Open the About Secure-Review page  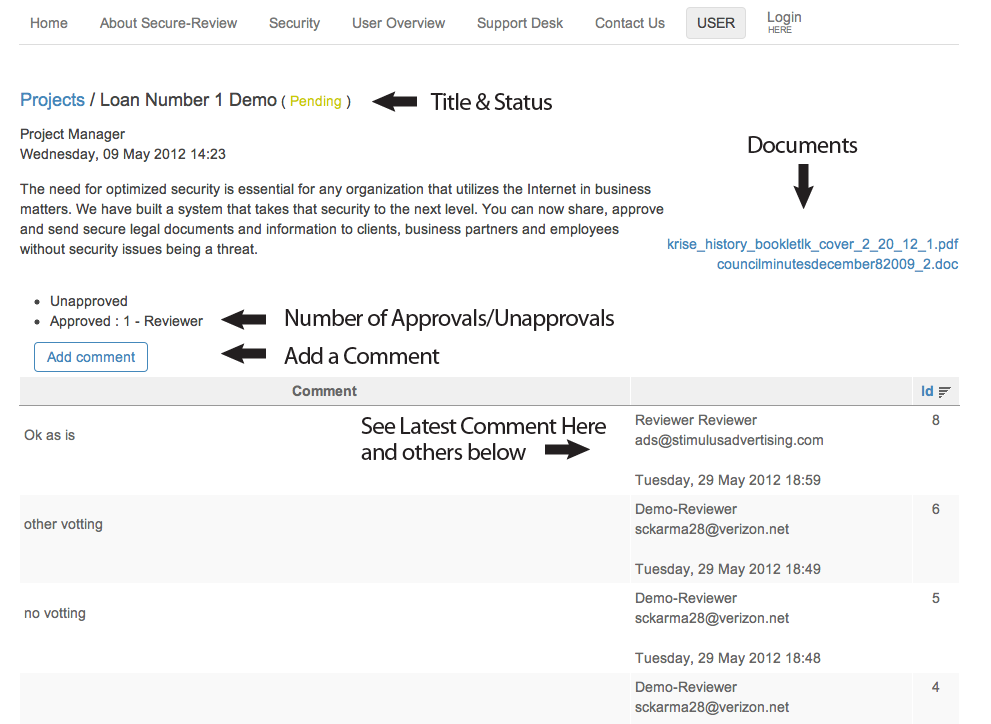[168, 23]
